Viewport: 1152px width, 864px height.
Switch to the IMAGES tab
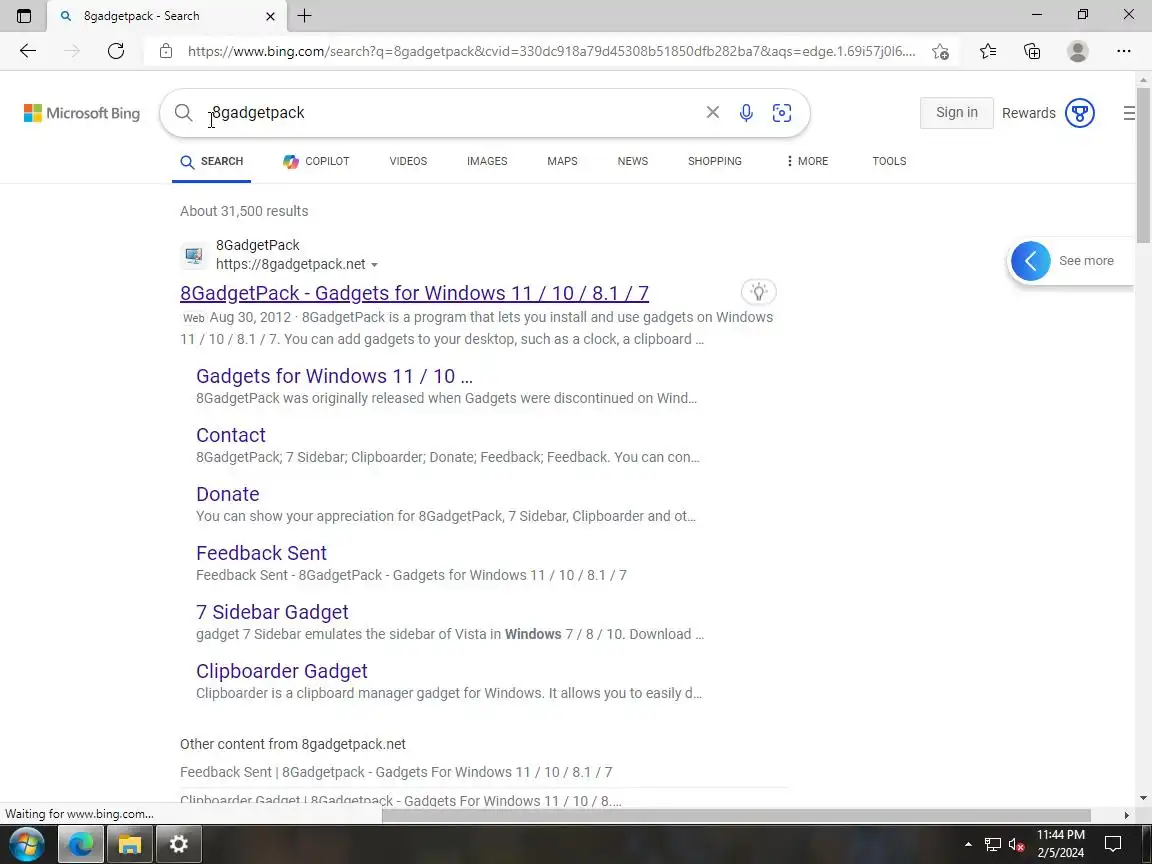pyautogui.click(x=487, y=161)
